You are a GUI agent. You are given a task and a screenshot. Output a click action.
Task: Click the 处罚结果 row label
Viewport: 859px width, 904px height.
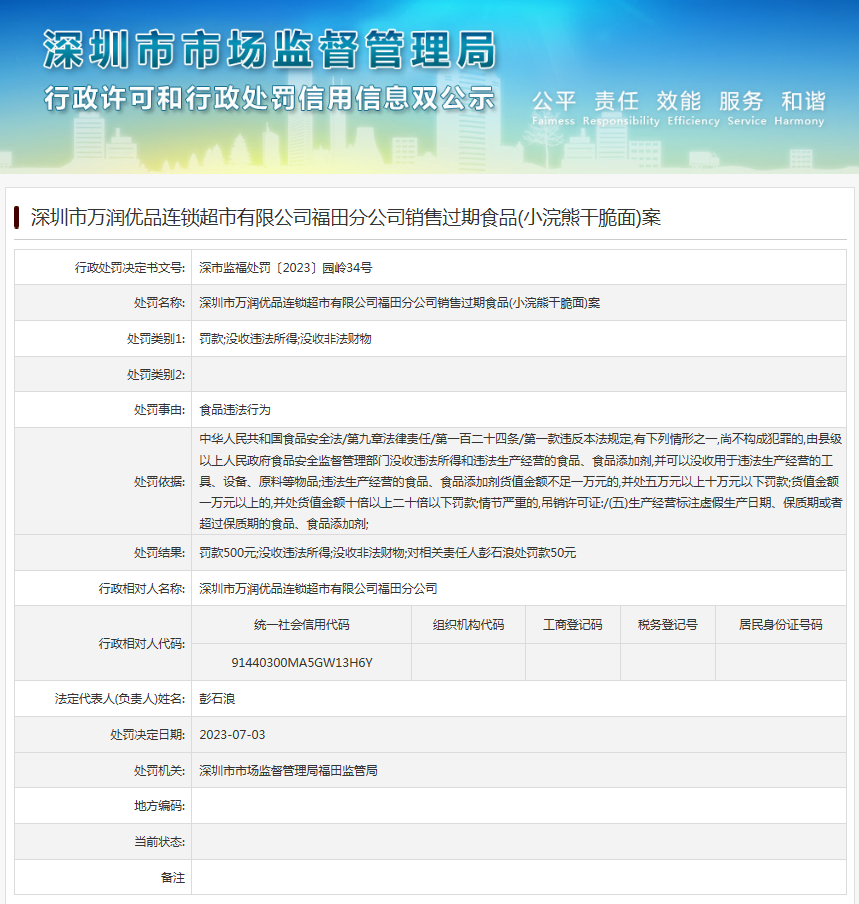tap(160, 553)
